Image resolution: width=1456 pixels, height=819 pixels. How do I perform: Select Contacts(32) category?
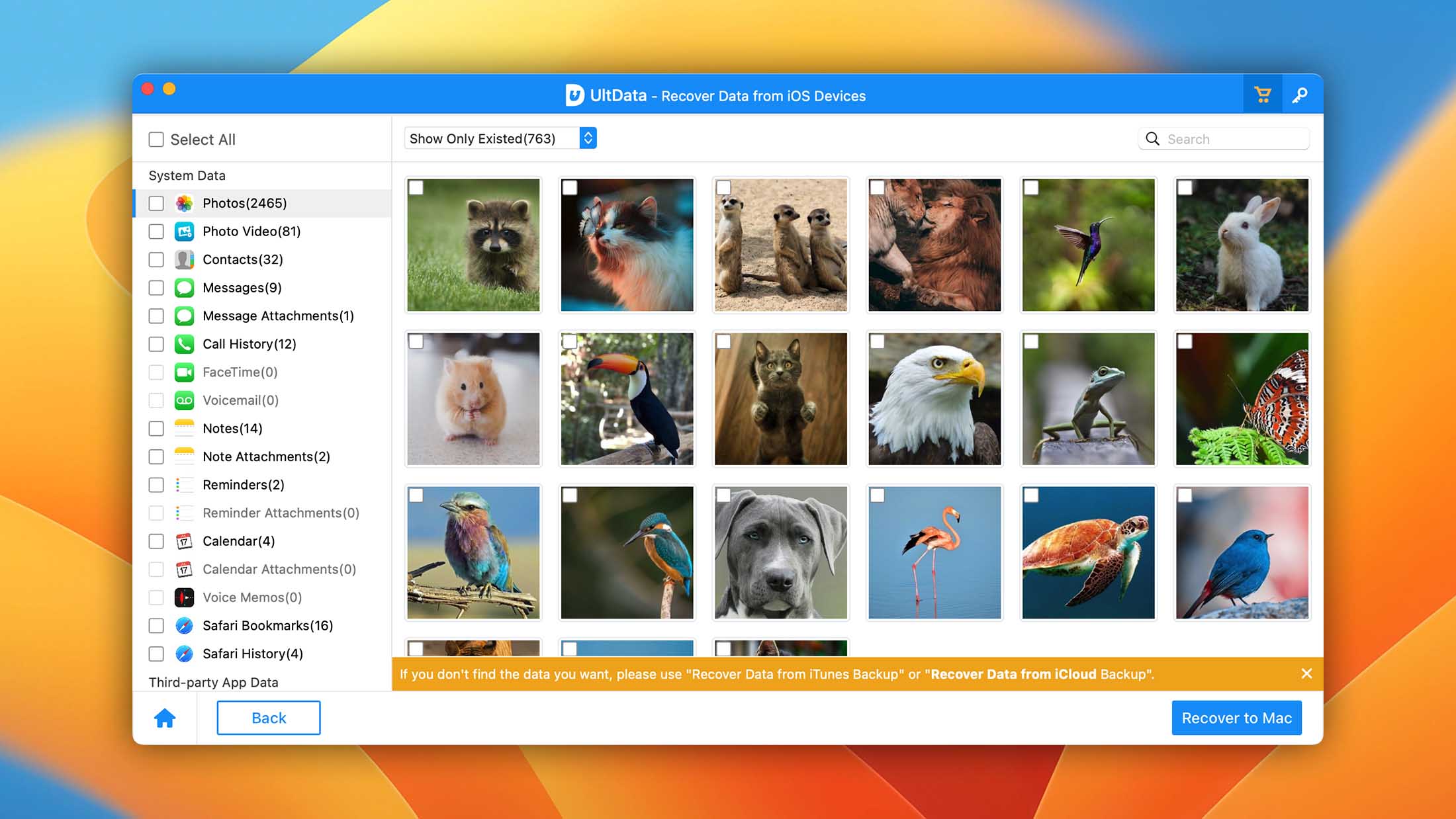[x=263, y=259]
